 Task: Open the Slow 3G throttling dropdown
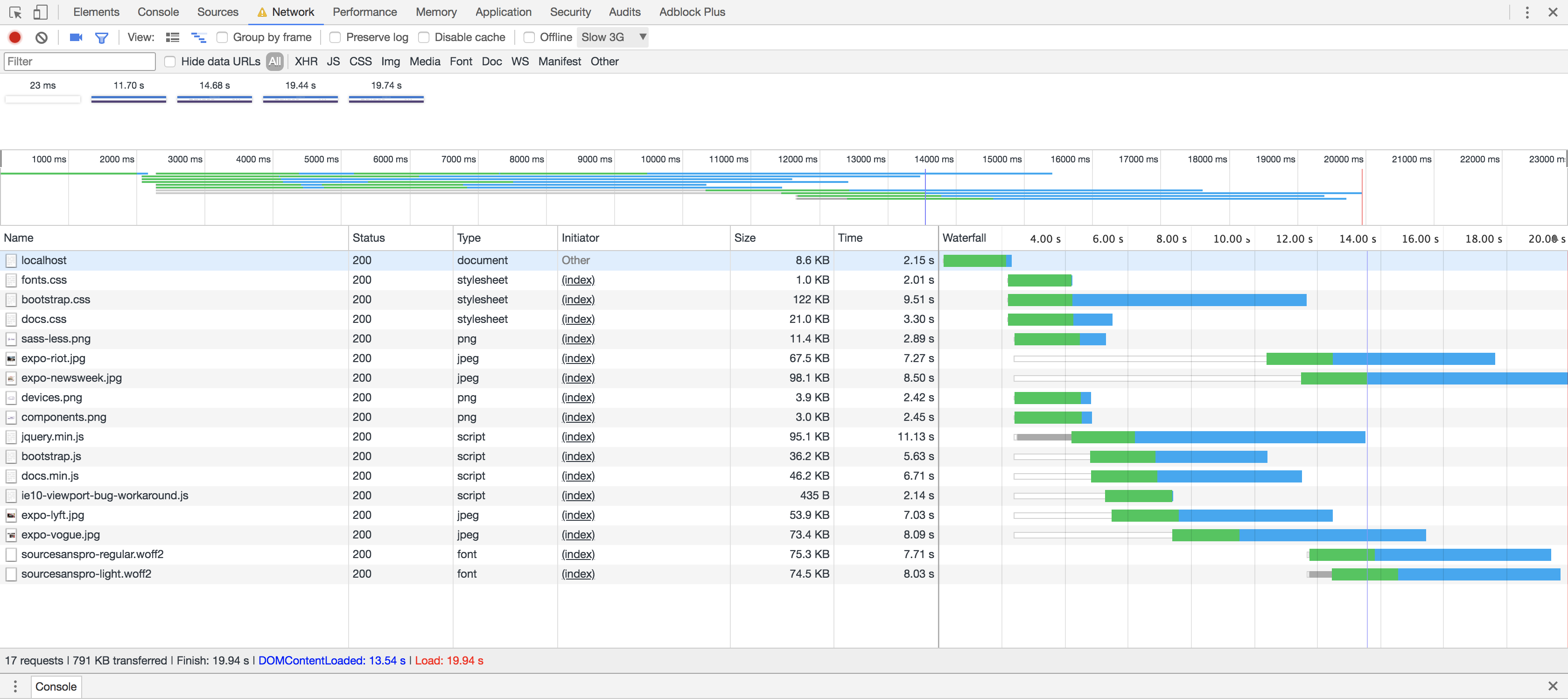tap(612, 37)
